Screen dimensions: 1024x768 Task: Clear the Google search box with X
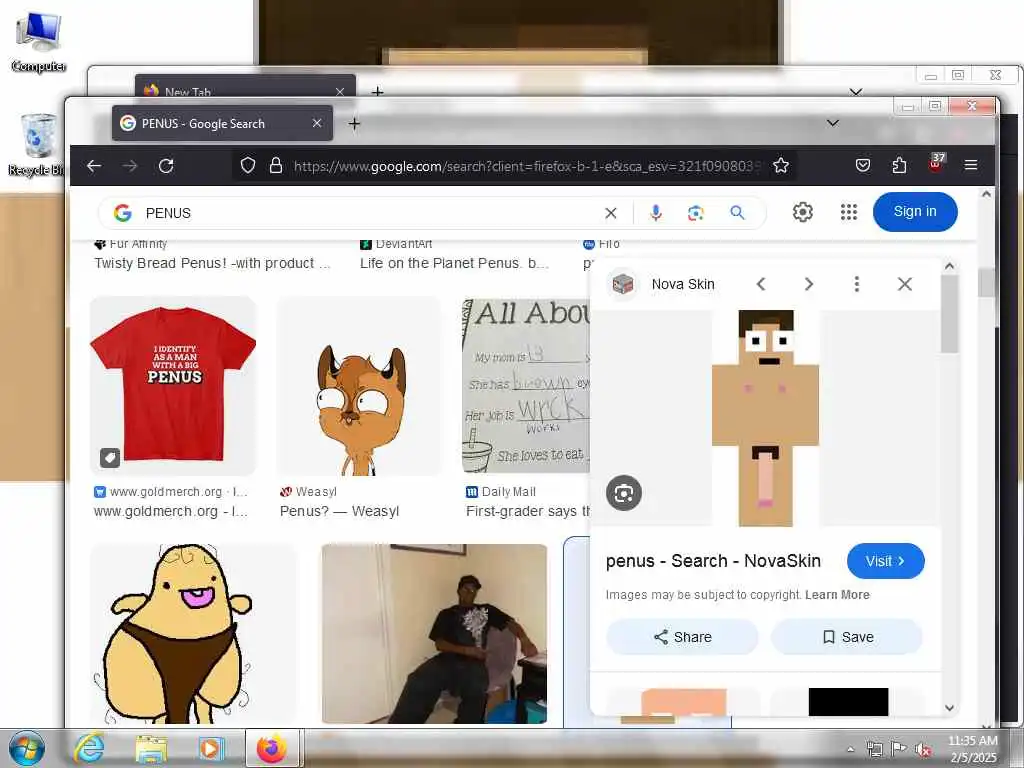pyautogui.click(x=611, y=213)
